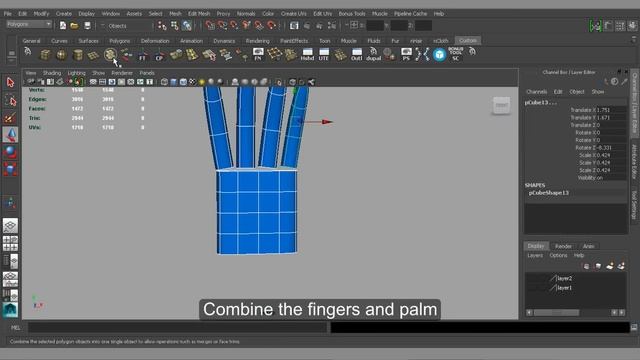Click the polygon sphere shelf icon
640x360 pixels.
click(x=61, y=55)
